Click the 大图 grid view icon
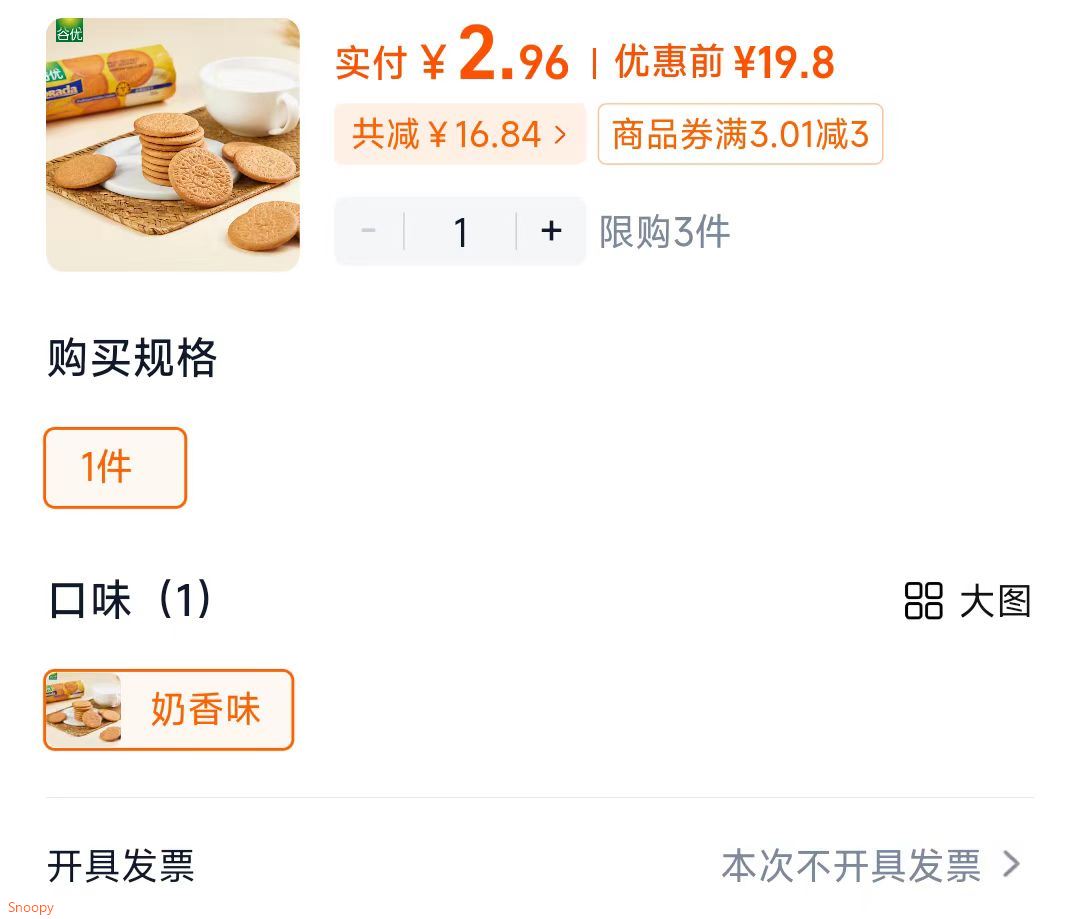Screen dimensions: 1076x919 coord(923,601)
